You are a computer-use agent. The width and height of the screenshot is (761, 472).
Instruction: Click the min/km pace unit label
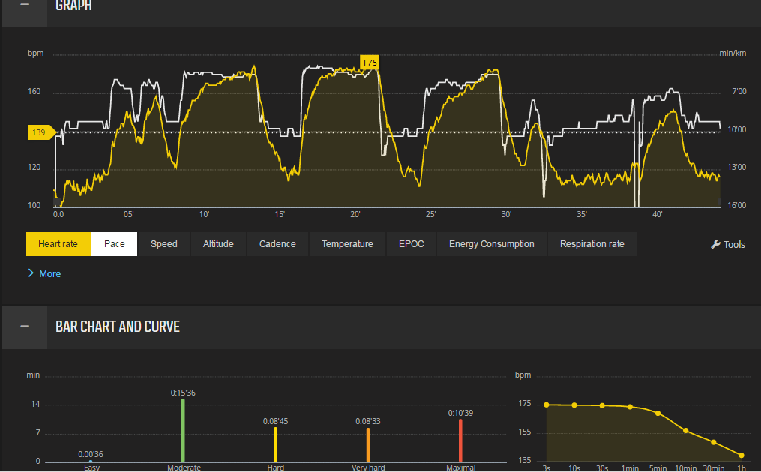(732, 53)
